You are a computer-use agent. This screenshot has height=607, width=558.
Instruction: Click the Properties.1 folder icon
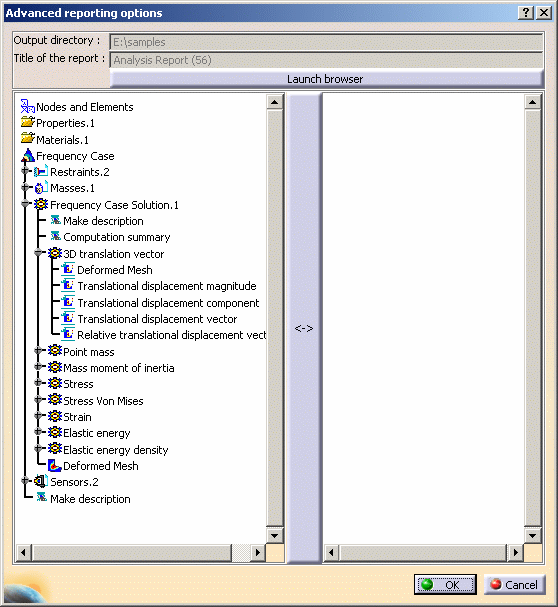coord(27,122)
